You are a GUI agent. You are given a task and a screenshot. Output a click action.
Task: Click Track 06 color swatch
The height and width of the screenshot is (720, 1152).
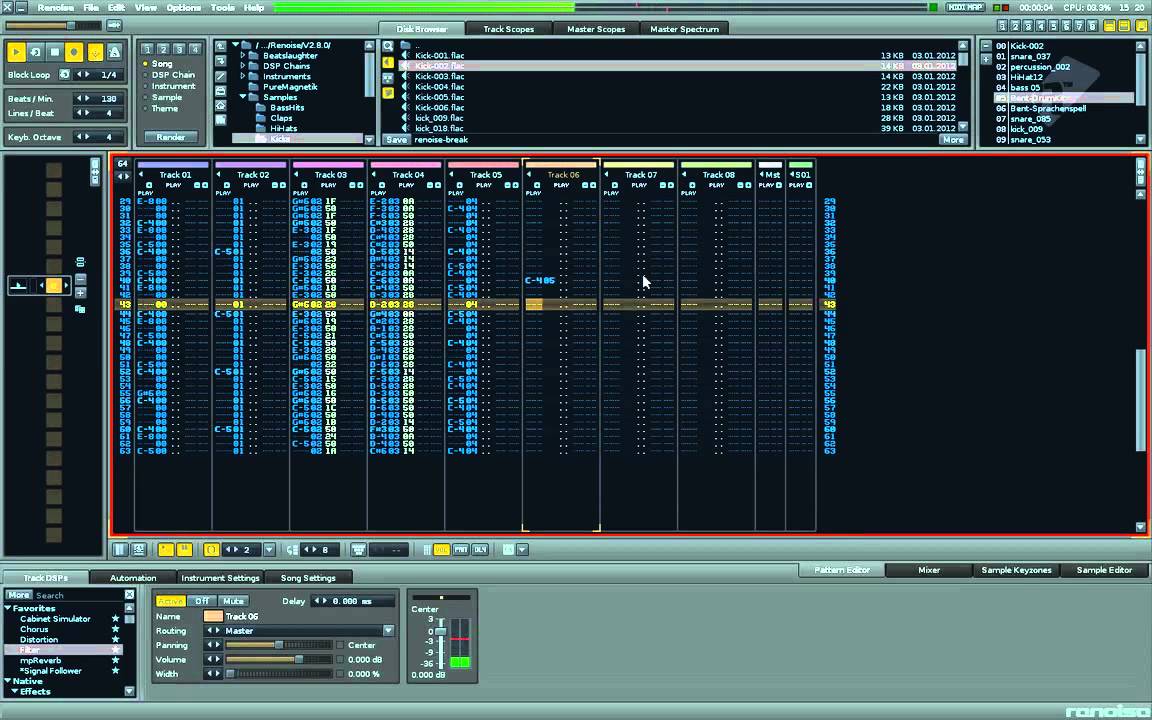[213, 616]
